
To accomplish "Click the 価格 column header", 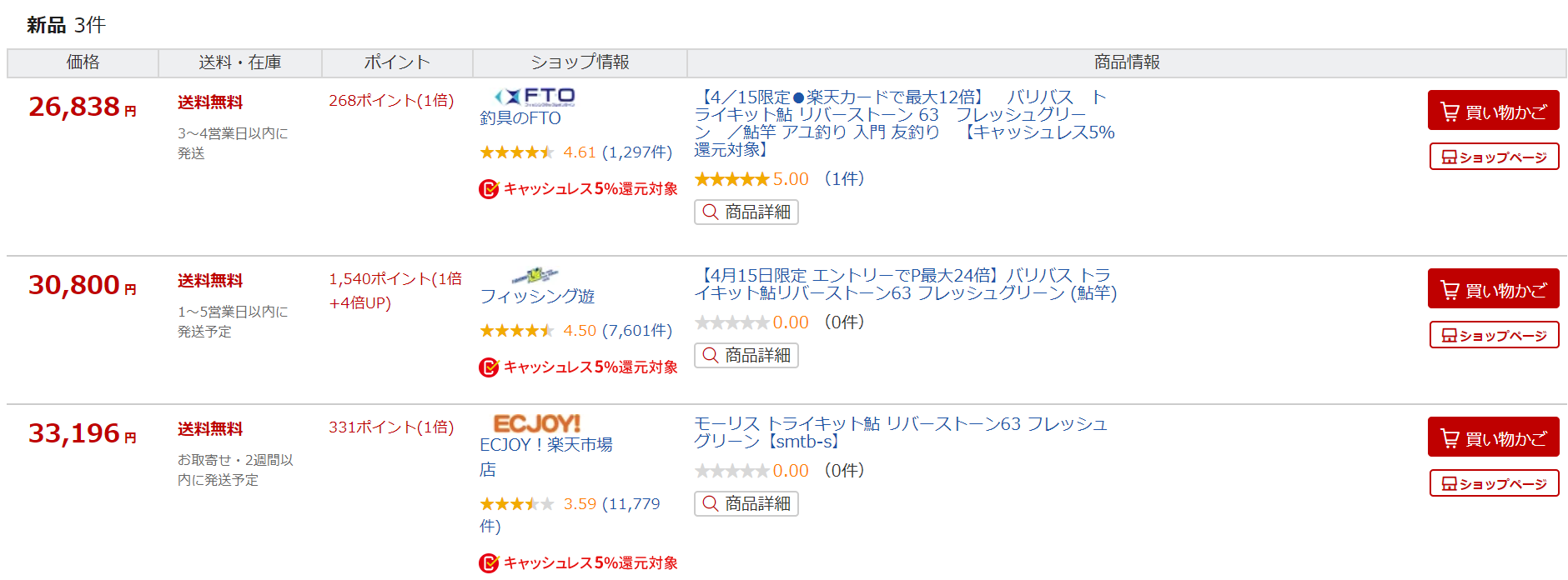I will (x=83, y=62).
